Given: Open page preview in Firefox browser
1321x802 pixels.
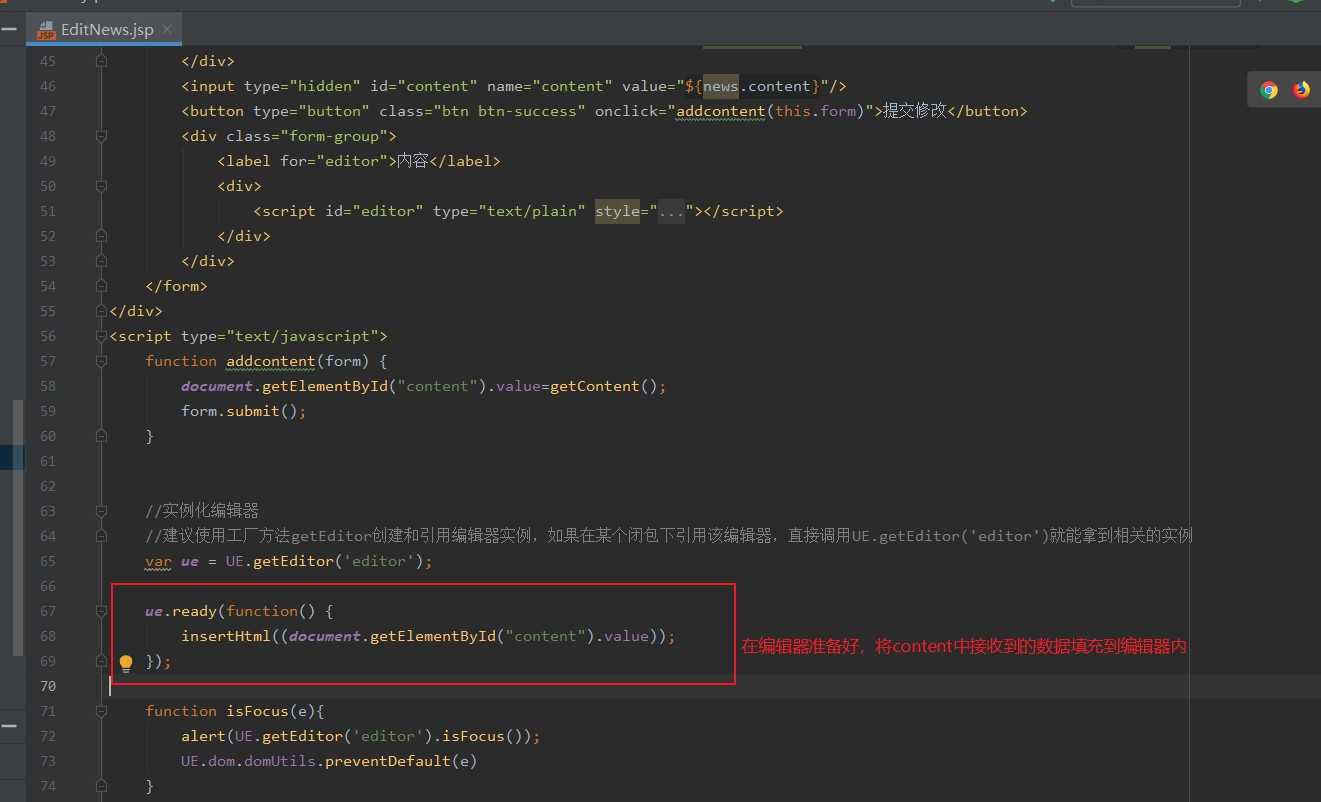Looking at the screenshot, I should point(1301,90).
